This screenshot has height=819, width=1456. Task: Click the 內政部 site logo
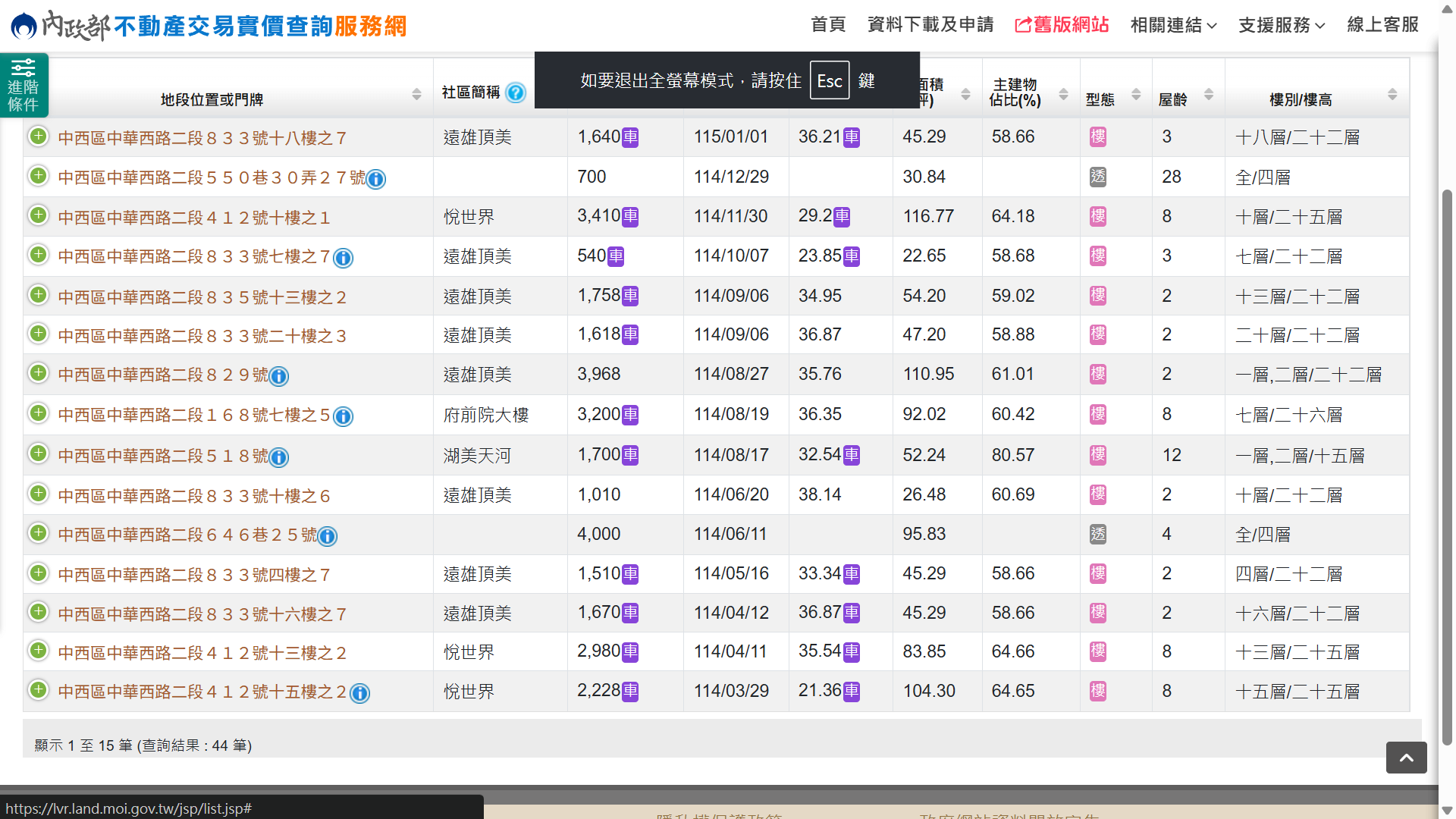[x=61, y=26]
